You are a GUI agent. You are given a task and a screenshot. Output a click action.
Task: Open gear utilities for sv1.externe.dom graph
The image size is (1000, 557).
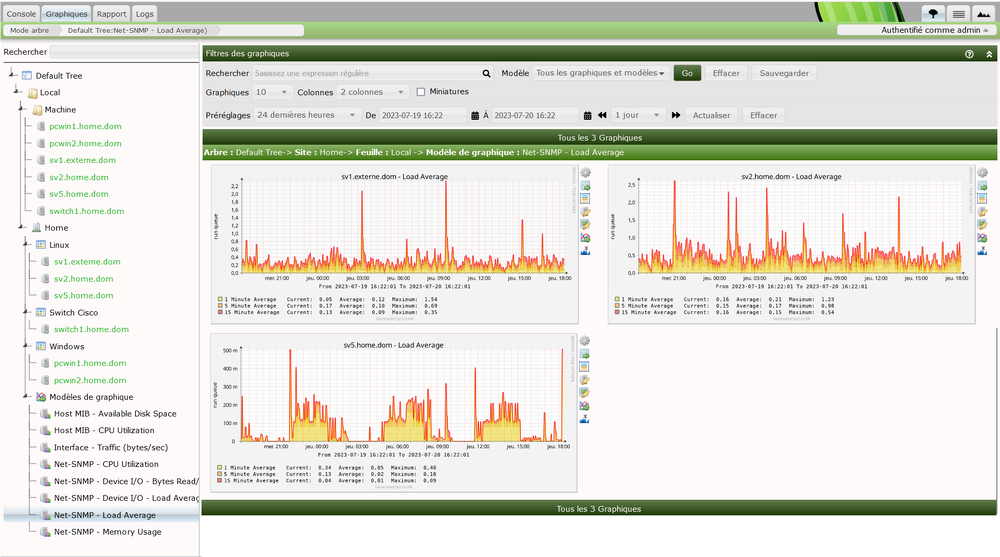coord(585,173)
